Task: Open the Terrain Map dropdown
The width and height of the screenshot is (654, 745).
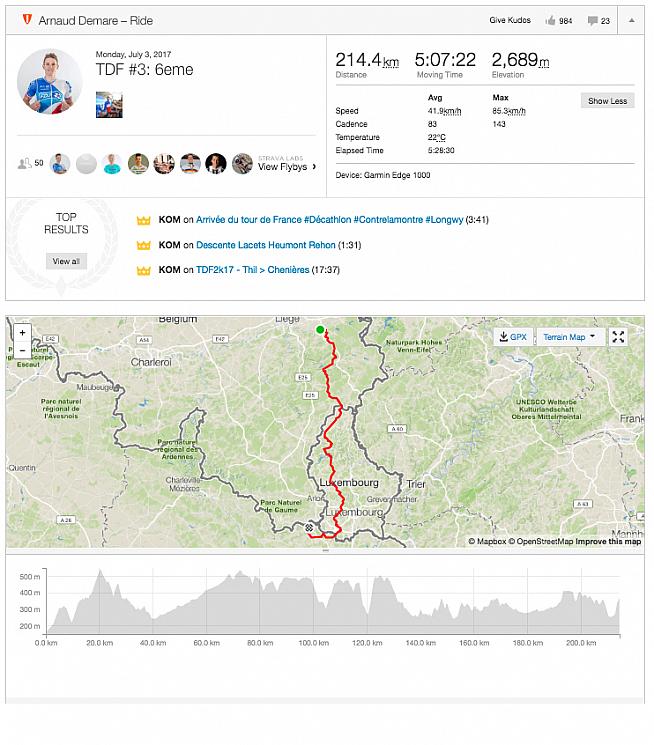Action: pyautogui.click(x=569, y=337)
